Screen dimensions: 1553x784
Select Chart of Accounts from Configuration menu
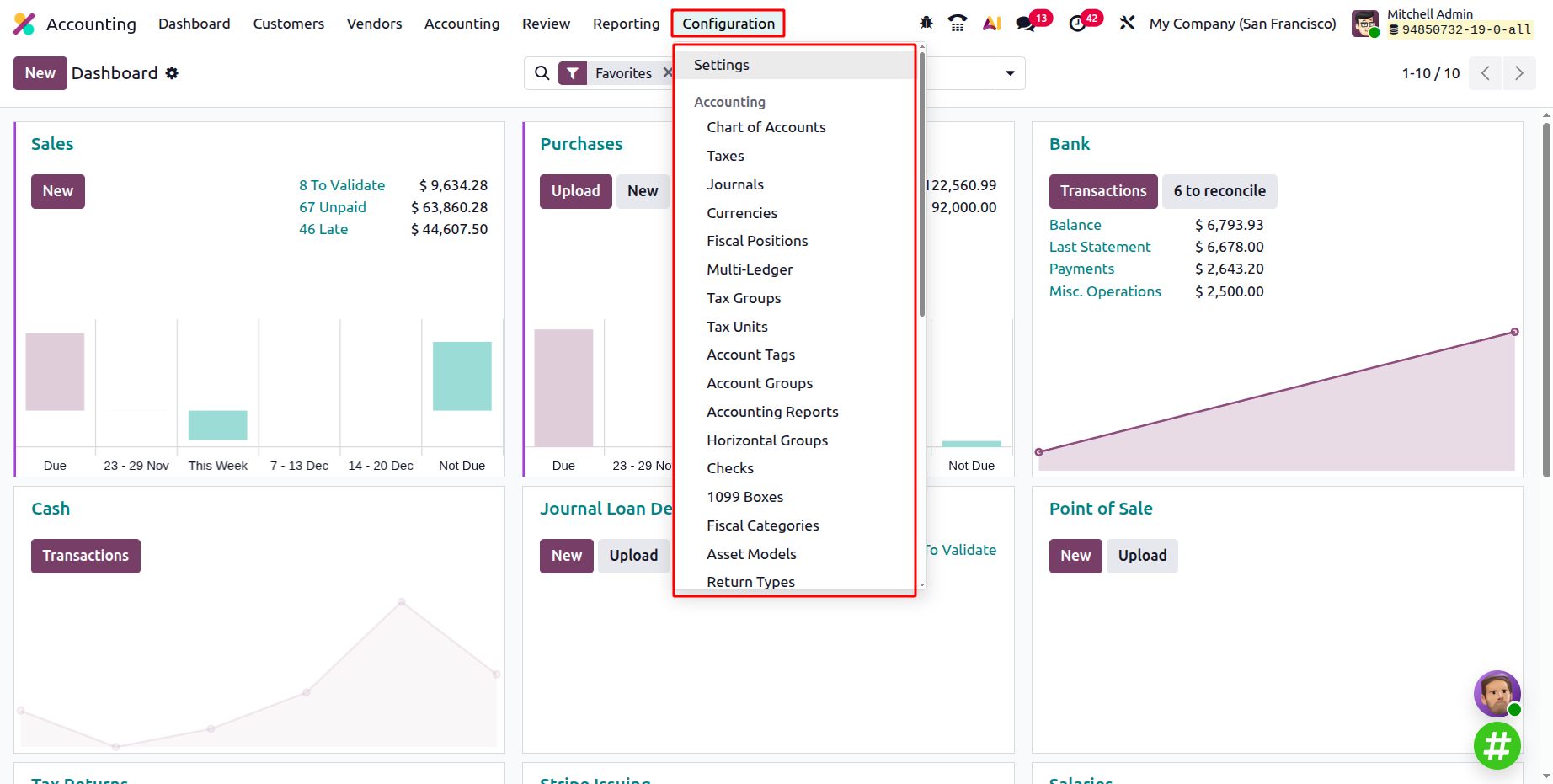(766, 127)
